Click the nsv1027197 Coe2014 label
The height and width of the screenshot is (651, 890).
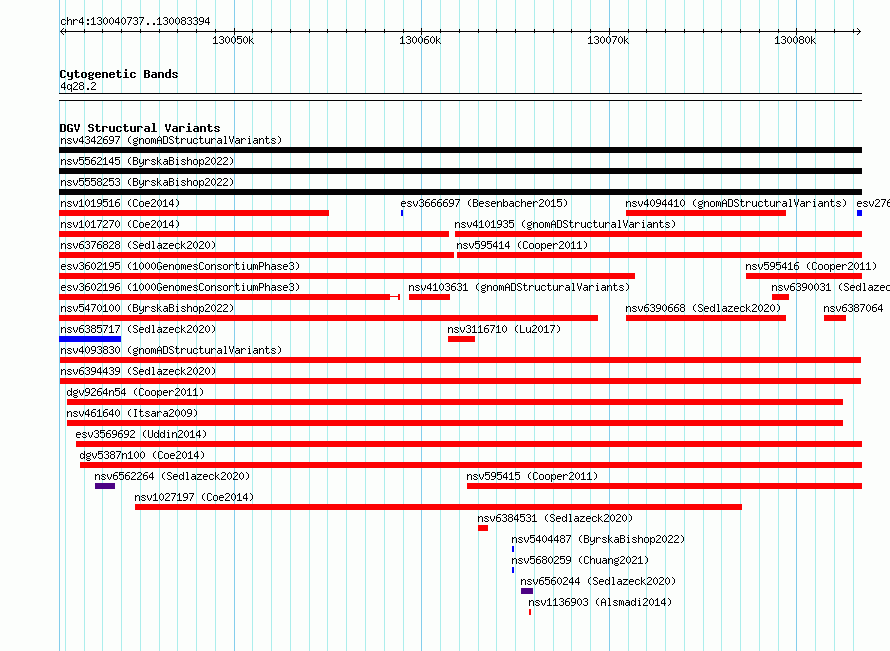[x=194, y=497]
